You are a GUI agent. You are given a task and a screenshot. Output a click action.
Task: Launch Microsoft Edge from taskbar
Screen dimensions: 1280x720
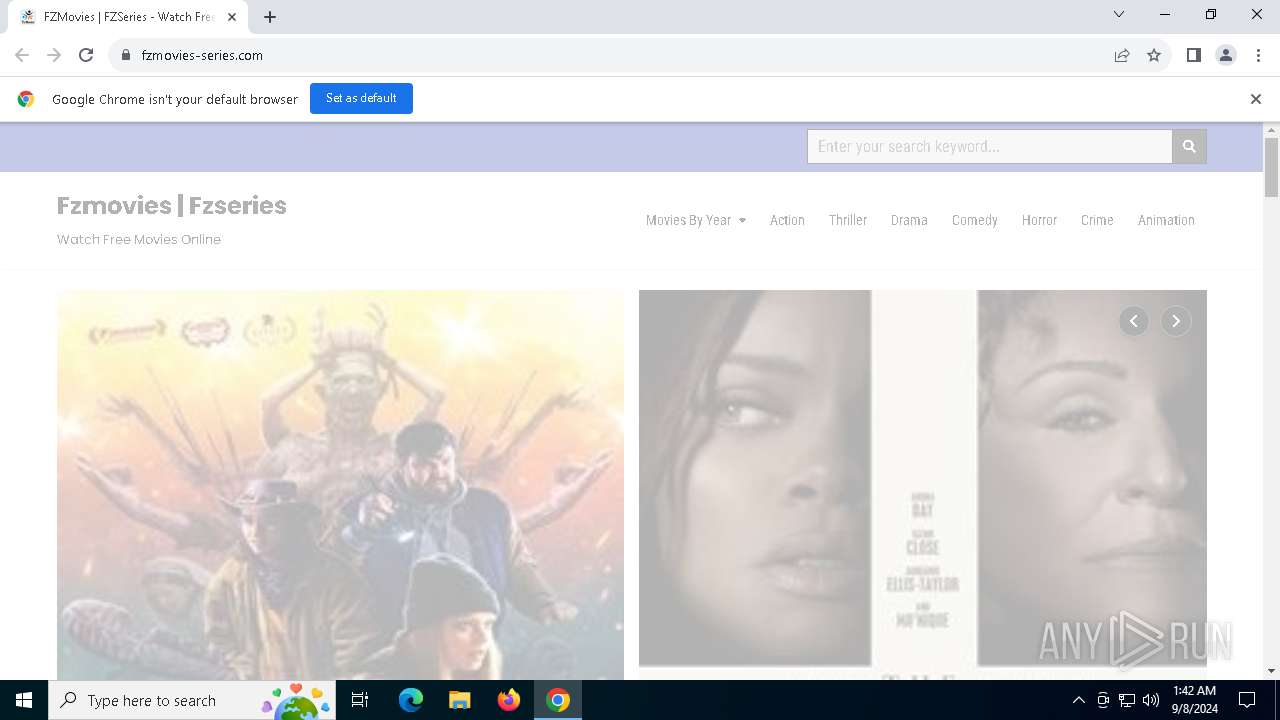[x=411, y=700]
